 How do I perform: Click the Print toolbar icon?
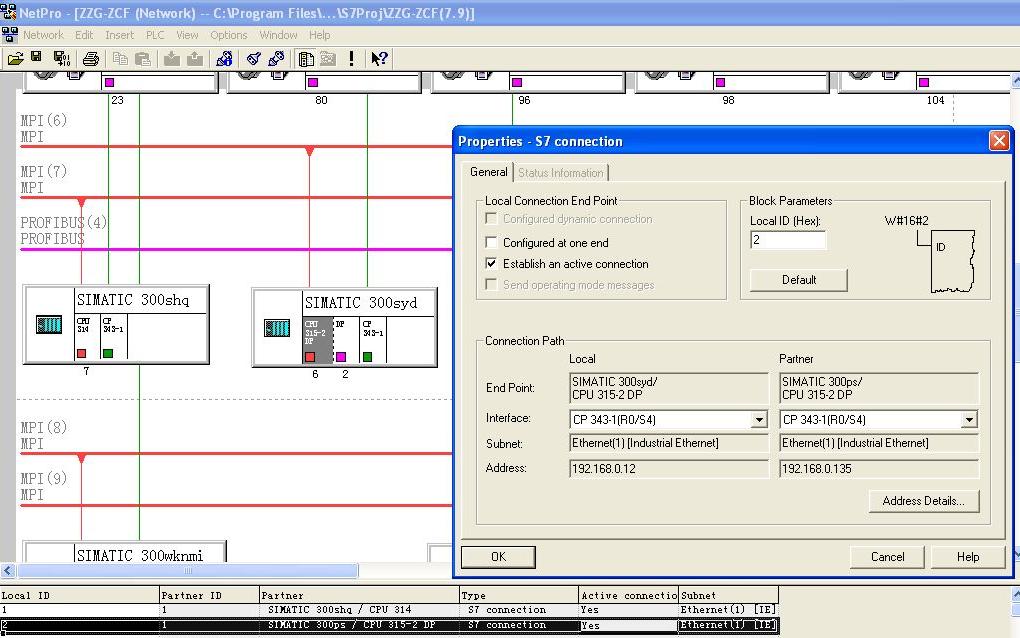tap(90, 59)
